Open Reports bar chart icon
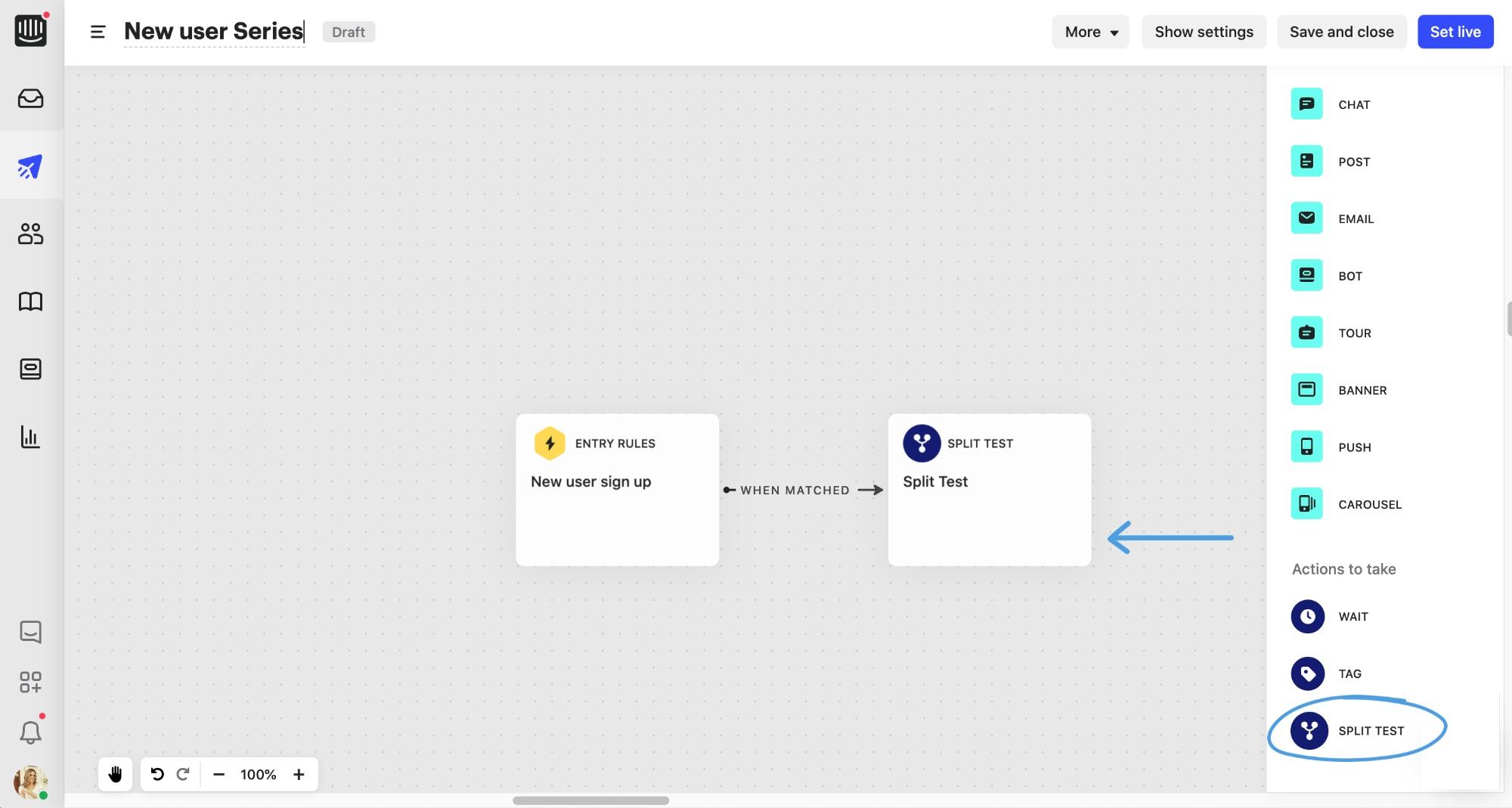 30,437
